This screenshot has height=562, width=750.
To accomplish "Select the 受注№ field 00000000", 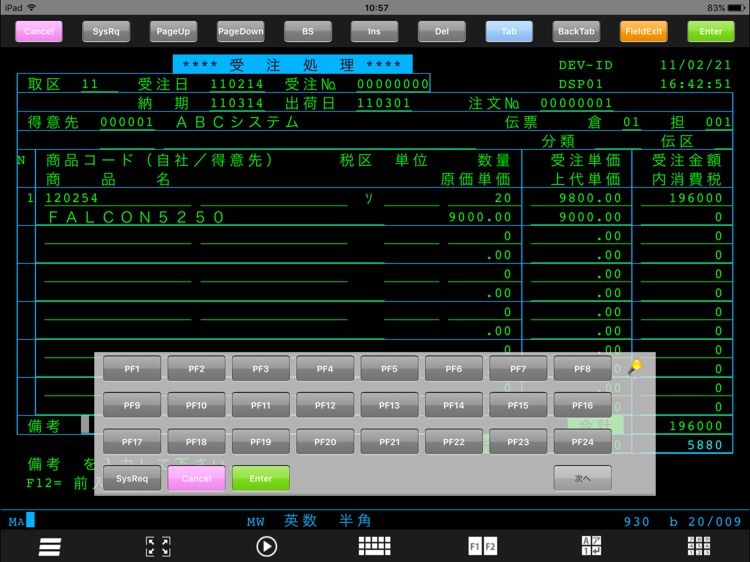I will click(x=393, y=84).
